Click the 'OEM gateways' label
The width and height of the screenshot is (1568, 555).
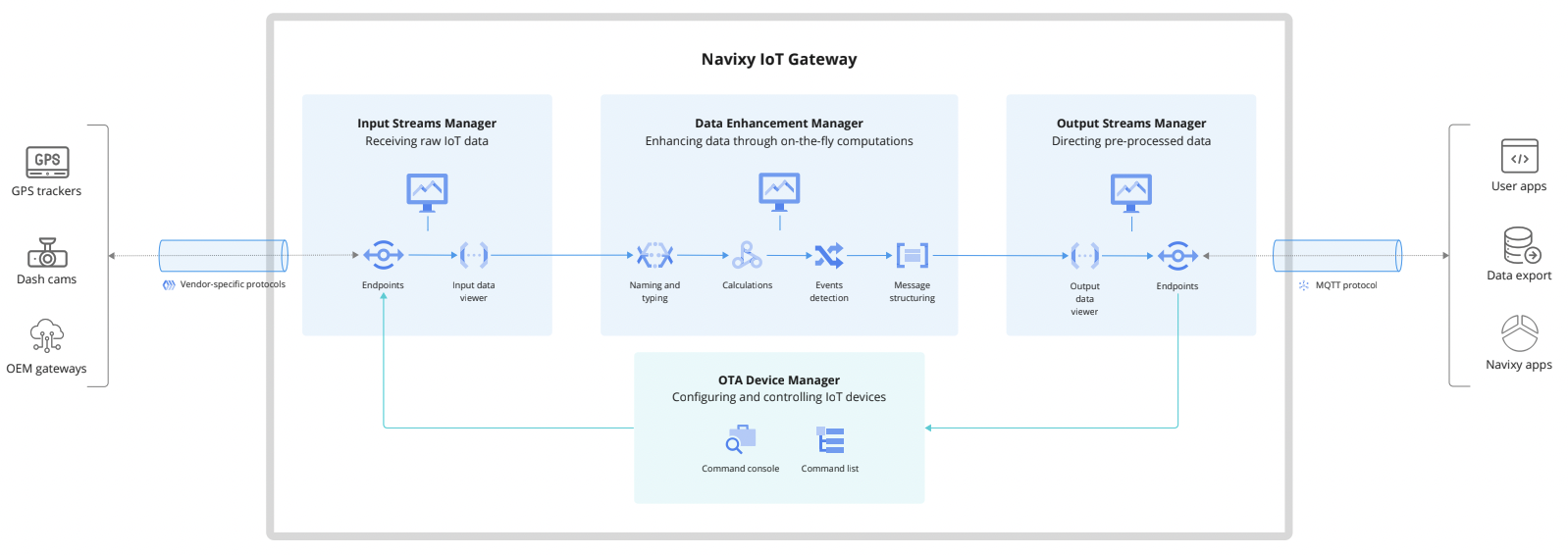46,369
